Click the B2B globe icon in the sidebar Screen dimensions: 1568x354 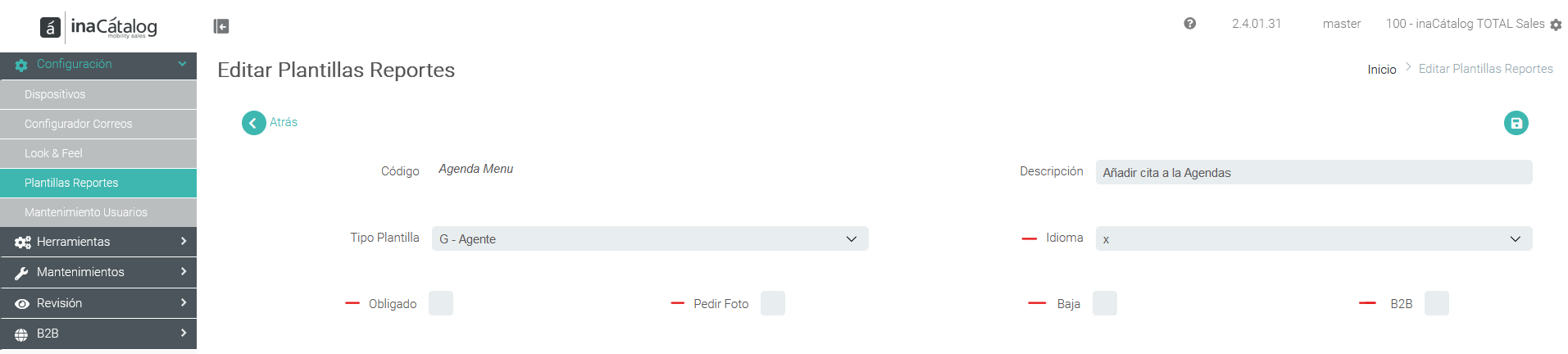pyautogui.click(x=22, y=334)
